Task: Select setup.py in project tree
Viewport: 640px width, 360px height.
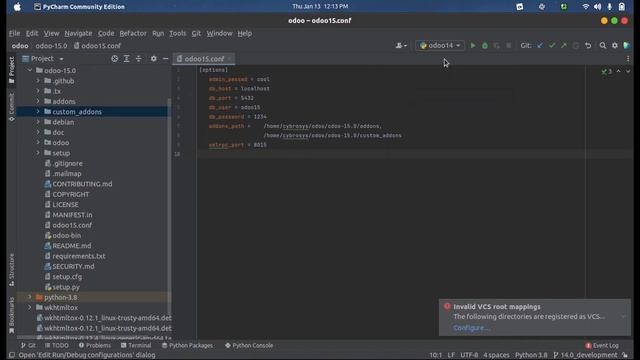Action: click(66, 287)
